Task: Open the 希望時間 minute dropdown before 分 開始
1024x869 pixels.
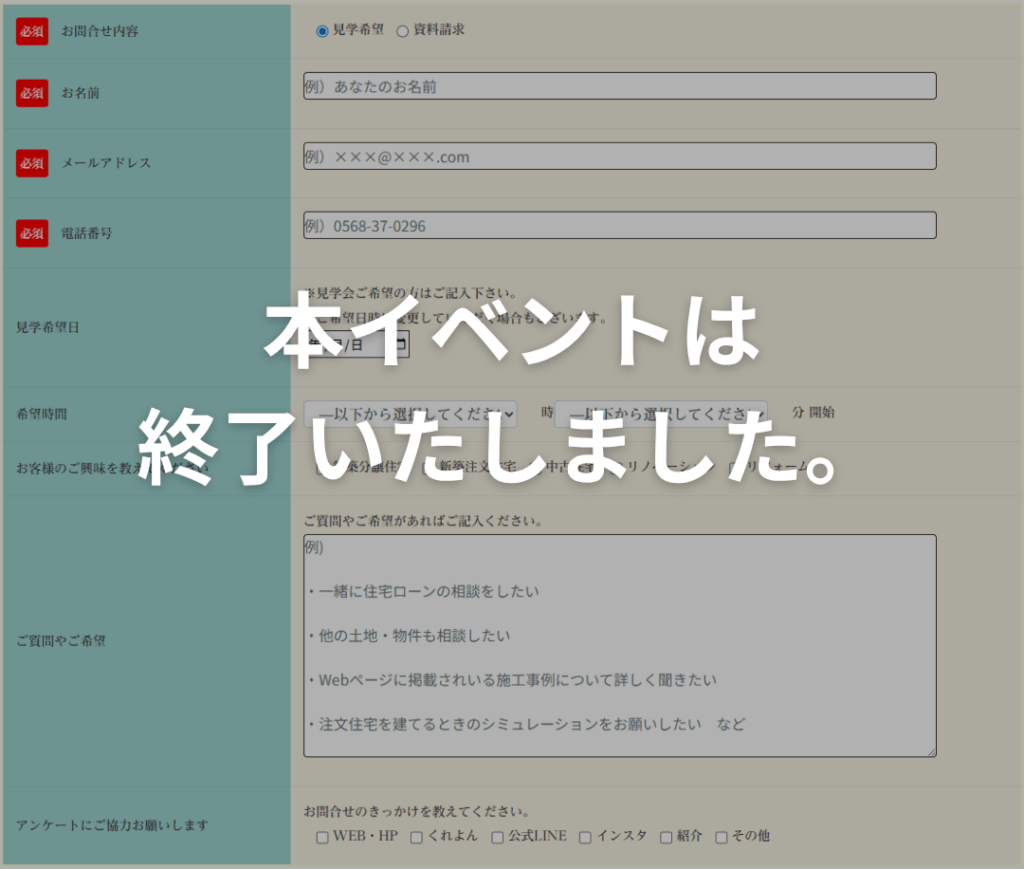Action: coord(661,413)
